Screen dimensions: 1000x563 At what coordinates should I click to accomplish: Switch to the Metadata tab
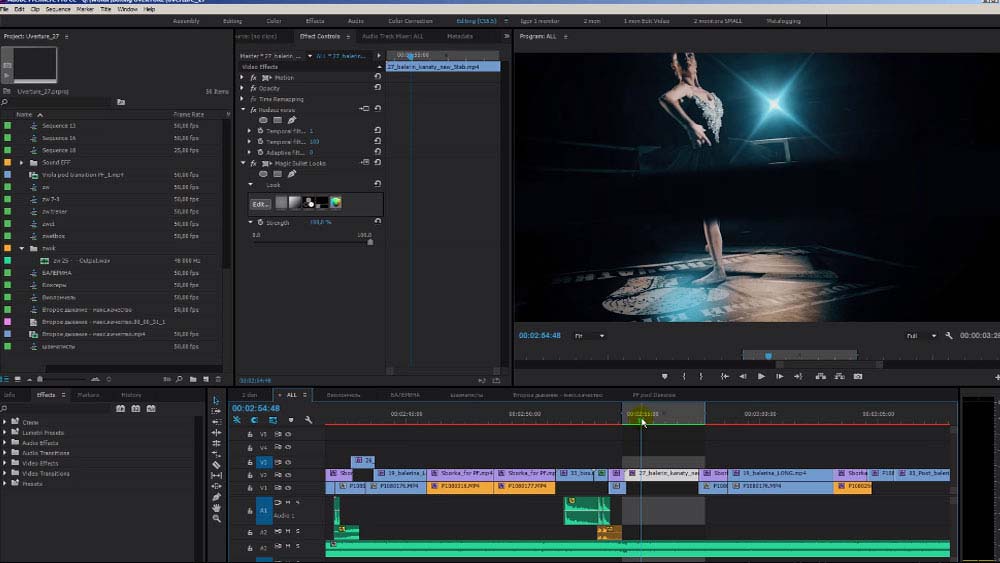click(x=460, y=36)
